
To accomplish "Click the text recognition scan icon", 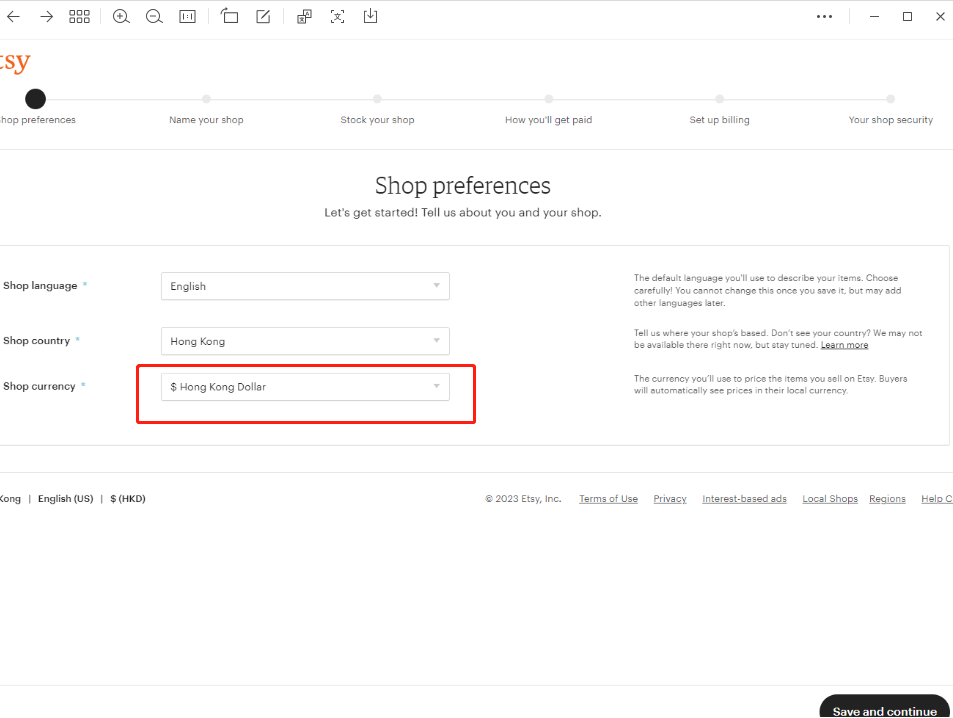I will 337,16.
